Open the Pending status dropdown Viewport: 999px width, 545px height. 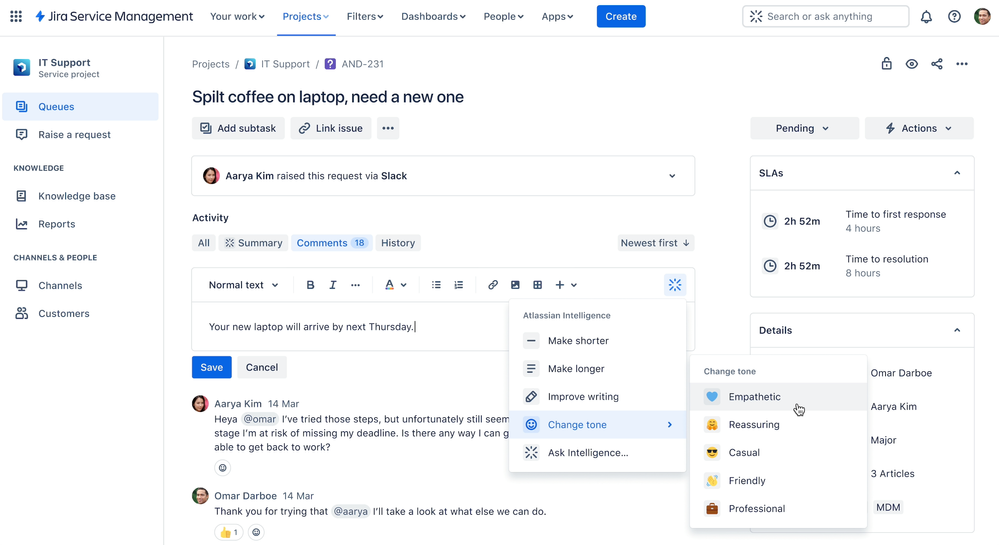click(804, 128)
